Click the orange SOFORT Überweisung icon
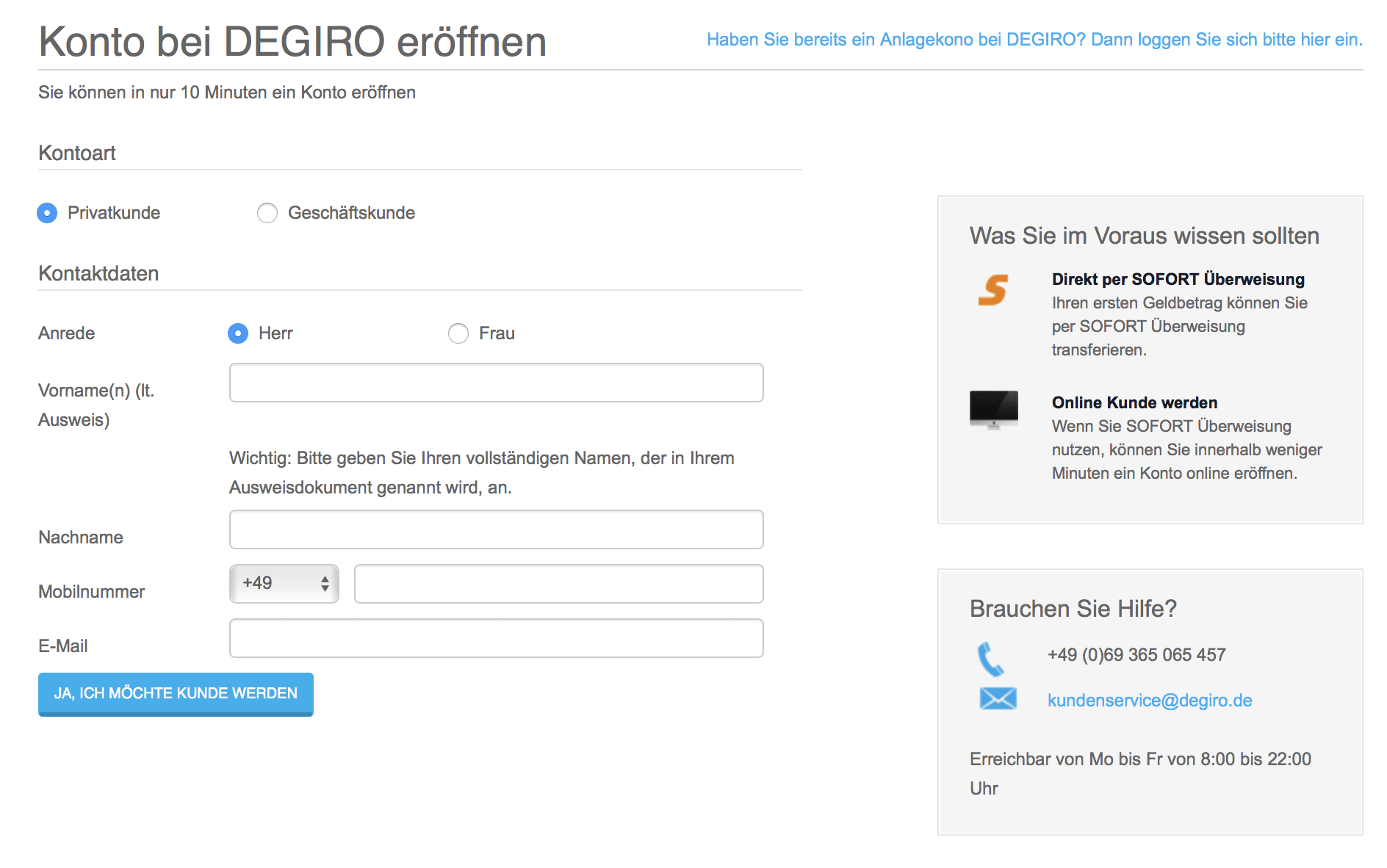1387x868 pixels. 993,289
